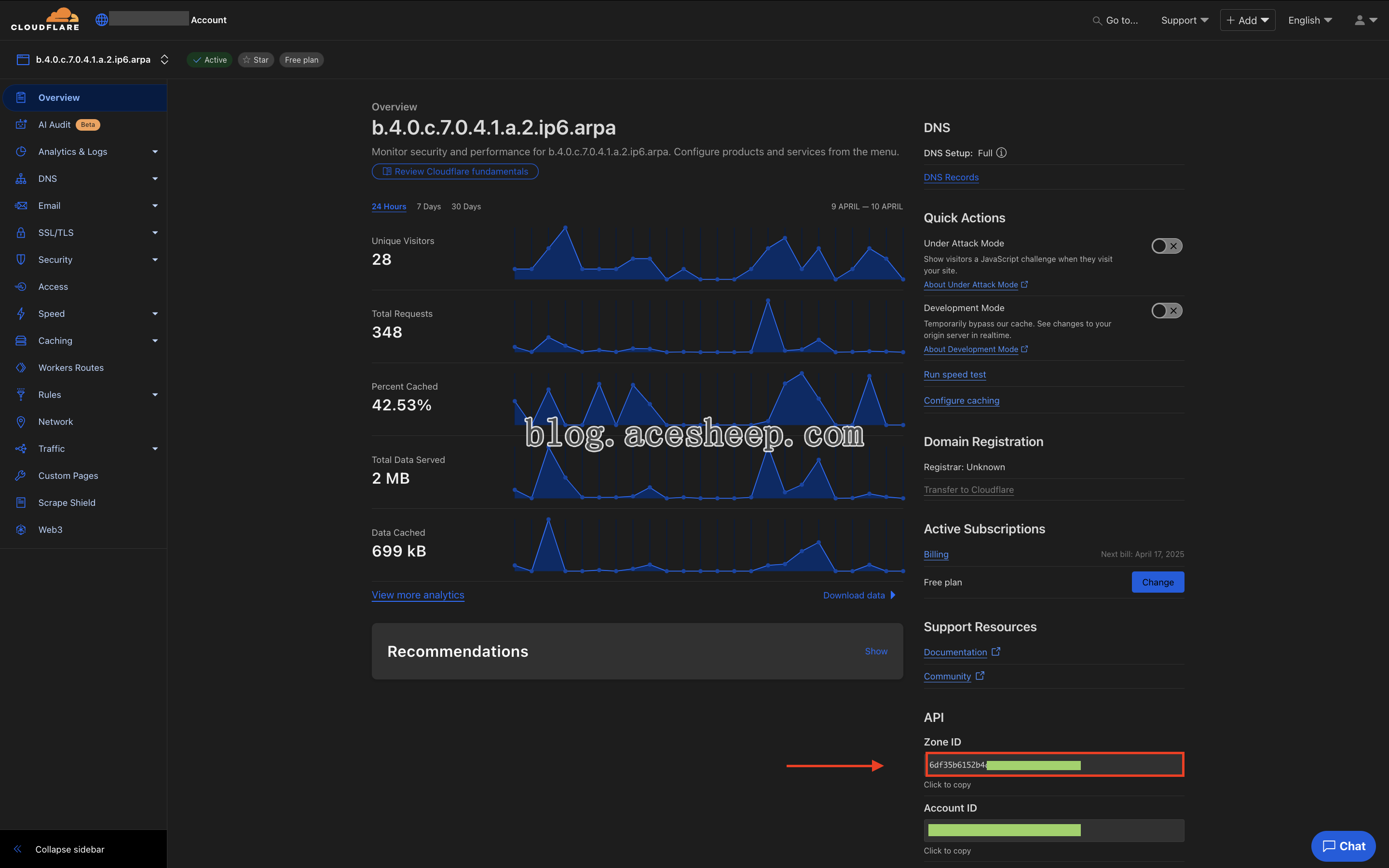The image size is (1389, 868).
Task: Switch analytics to the 30 Days tab
Action: click(x=466, y=206)
